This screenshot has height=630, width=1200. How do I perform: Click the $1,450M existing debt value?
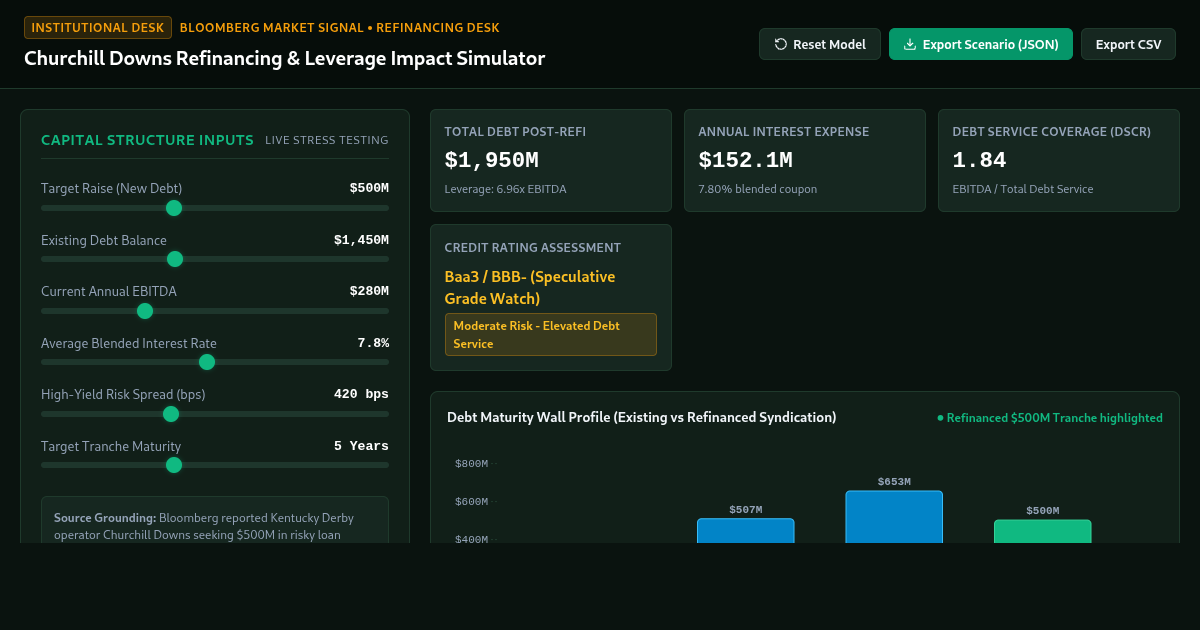(x=361, y=240)
